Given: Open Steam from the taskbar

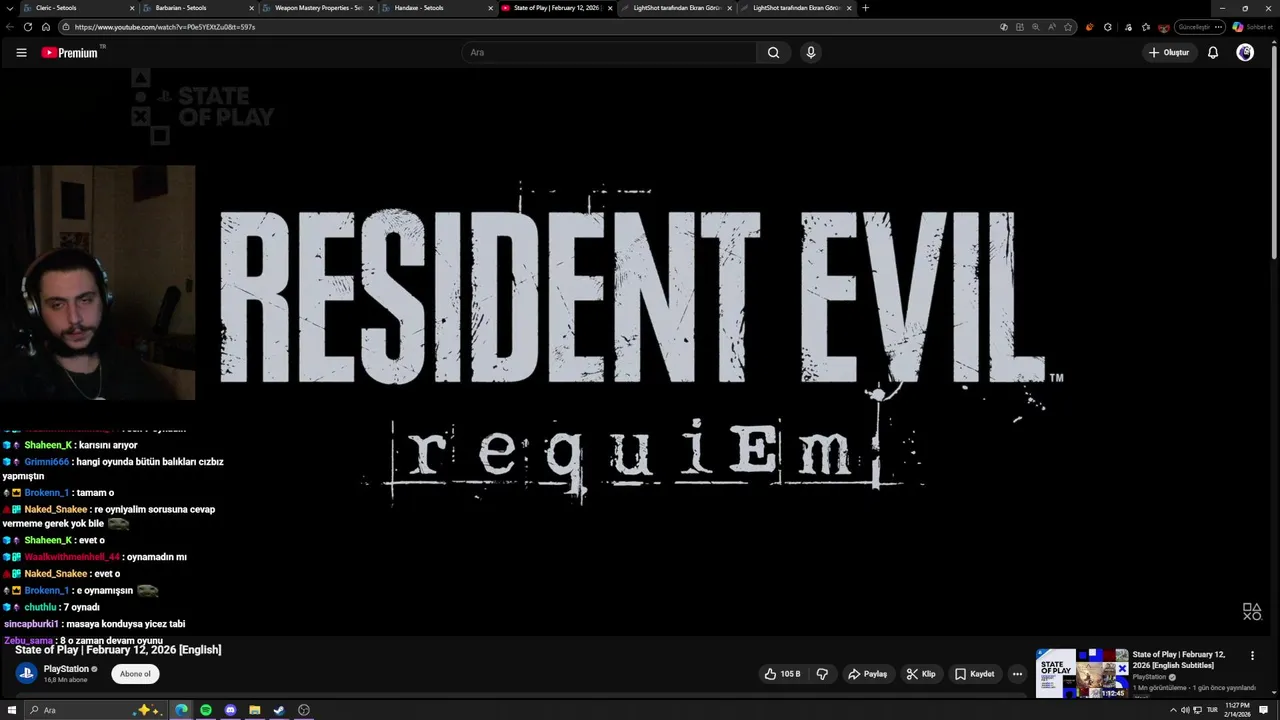Looking at the screenshot, I should [279, 710].
